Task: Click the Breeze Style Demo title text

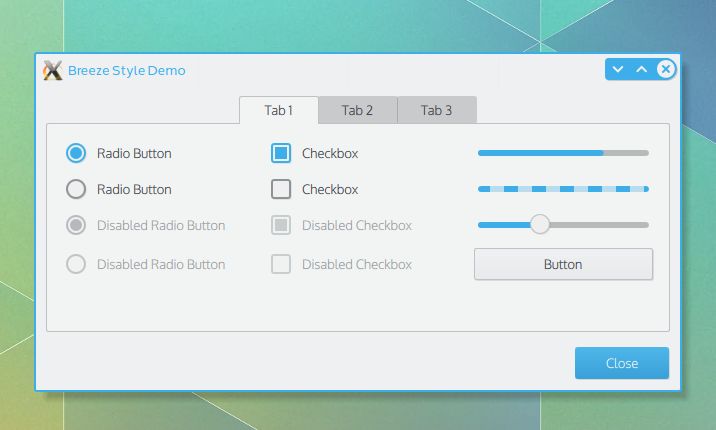Action: click(126, 71)
